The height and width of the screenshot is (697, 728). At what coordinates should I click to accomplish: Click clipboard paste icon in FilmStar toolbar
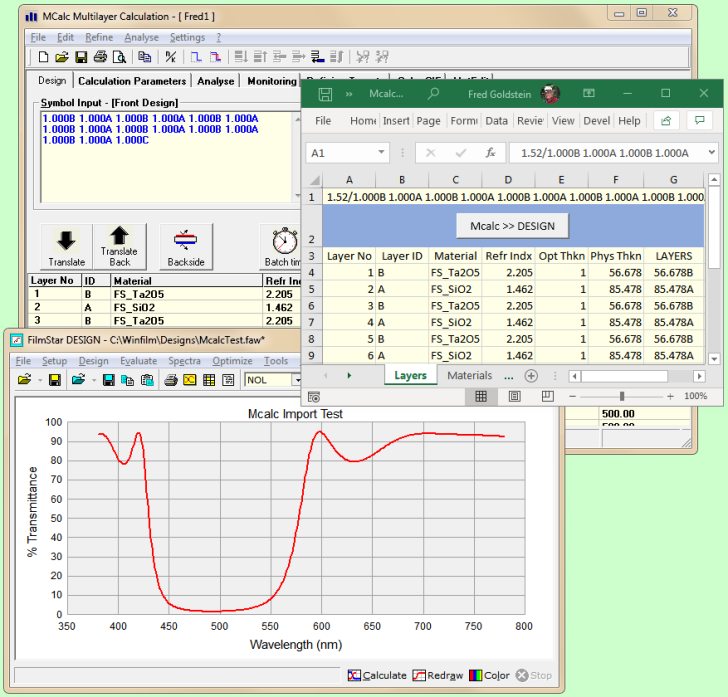(x=147, y=380)
